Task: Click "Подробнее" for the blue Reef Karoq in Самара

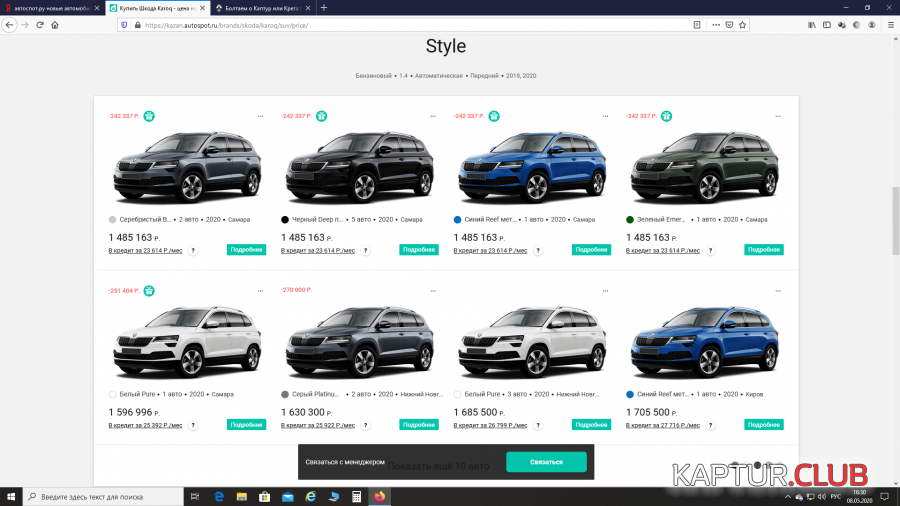Action: (x=592, y=250)
